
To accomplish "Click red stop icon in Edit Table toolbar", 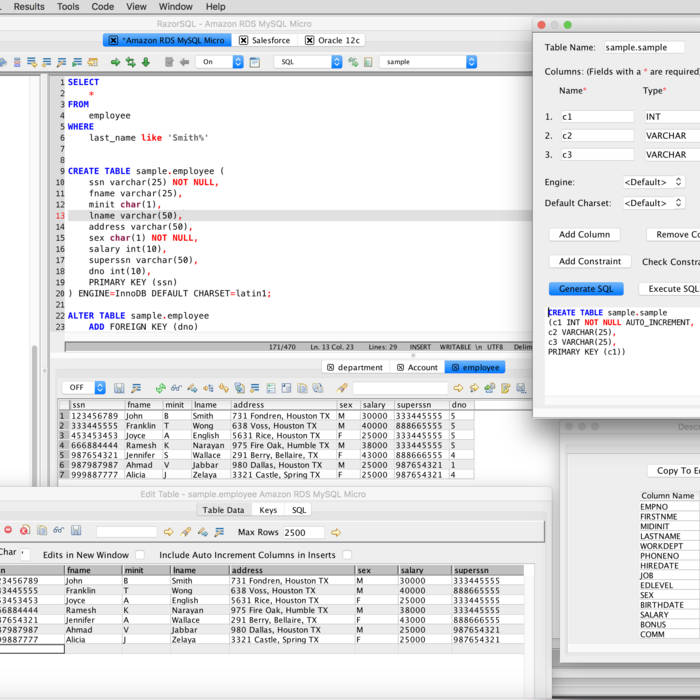I will [x=8, y=530].
